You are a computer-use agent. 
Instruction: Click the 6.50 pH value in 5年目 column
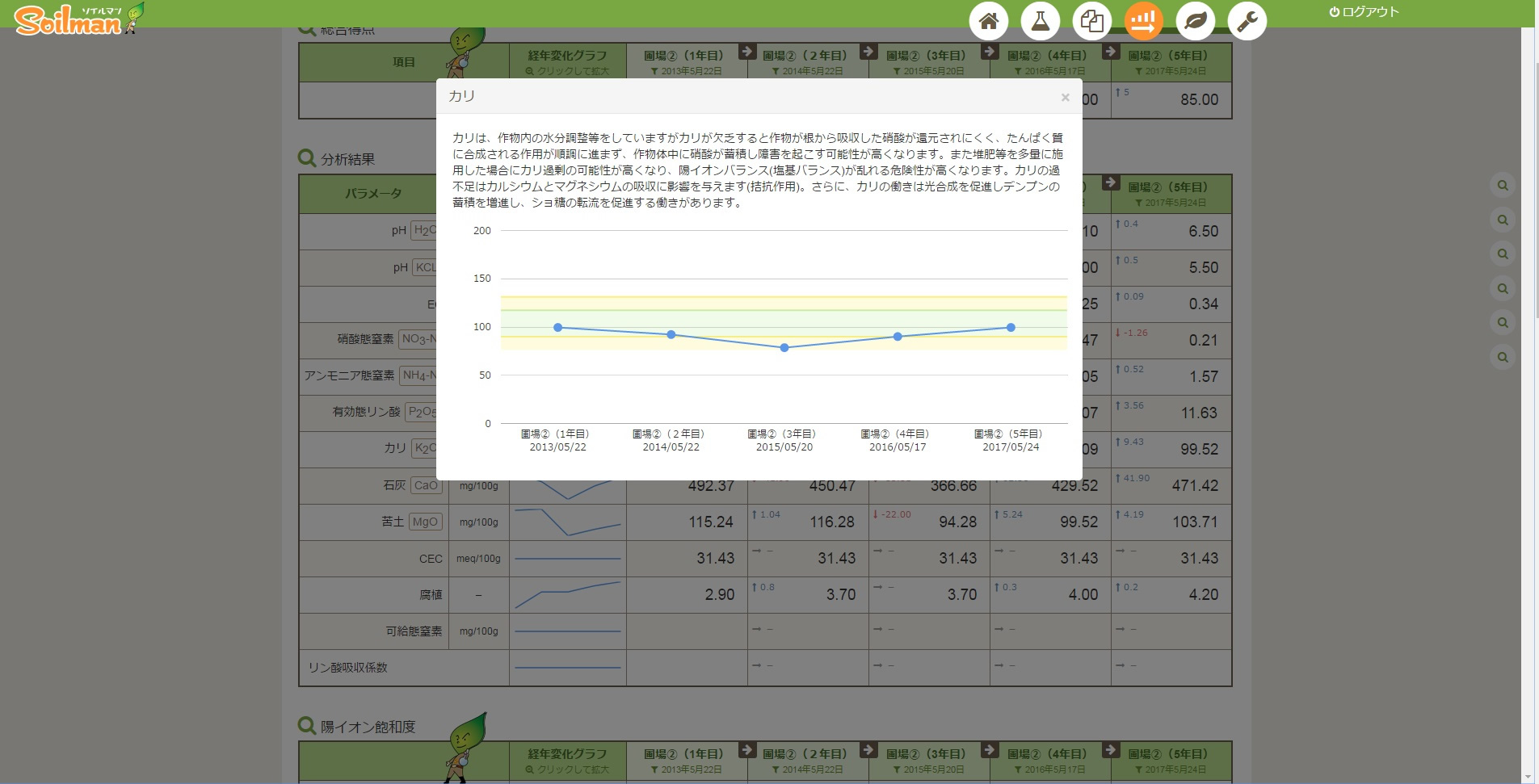pos(1204,232)
